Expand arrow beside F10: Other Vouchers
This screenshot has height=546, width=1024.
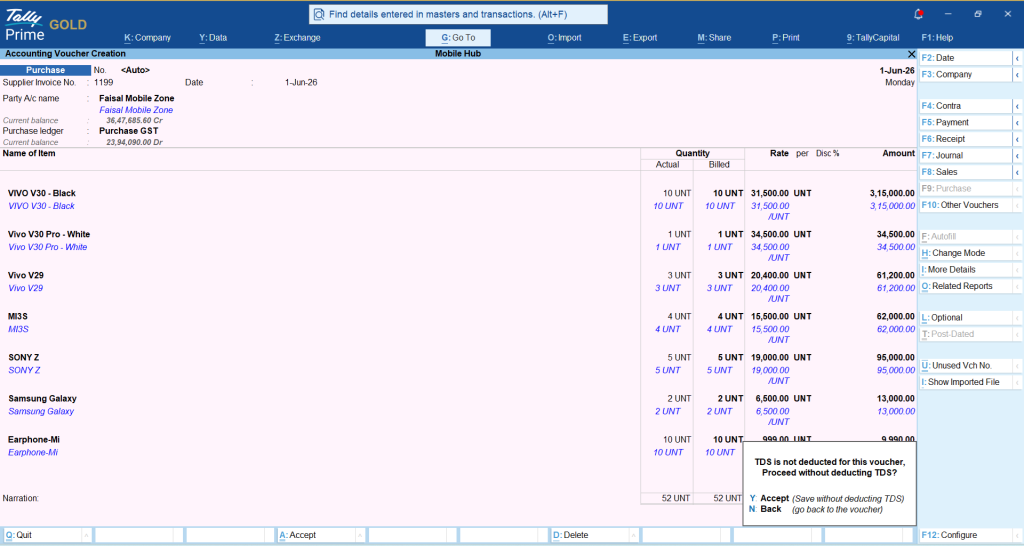tap(1017, 205)
